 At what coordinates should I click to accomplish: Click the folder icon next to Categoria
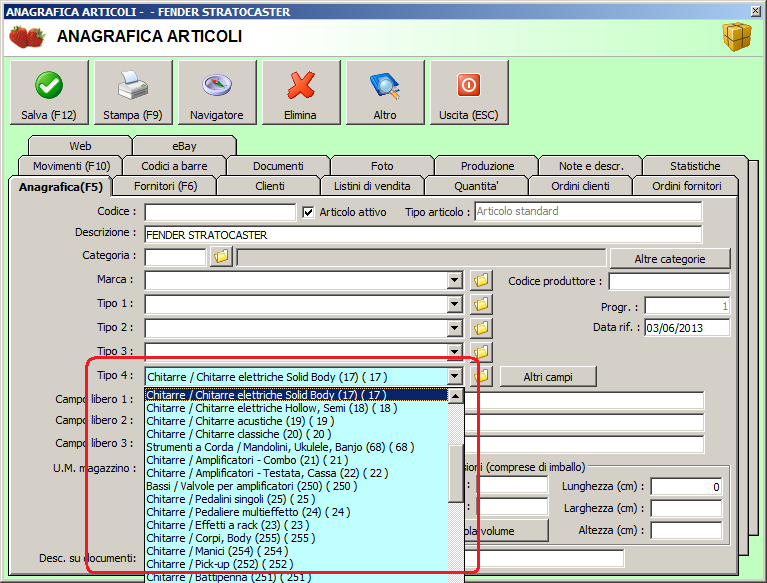(221, 256)
